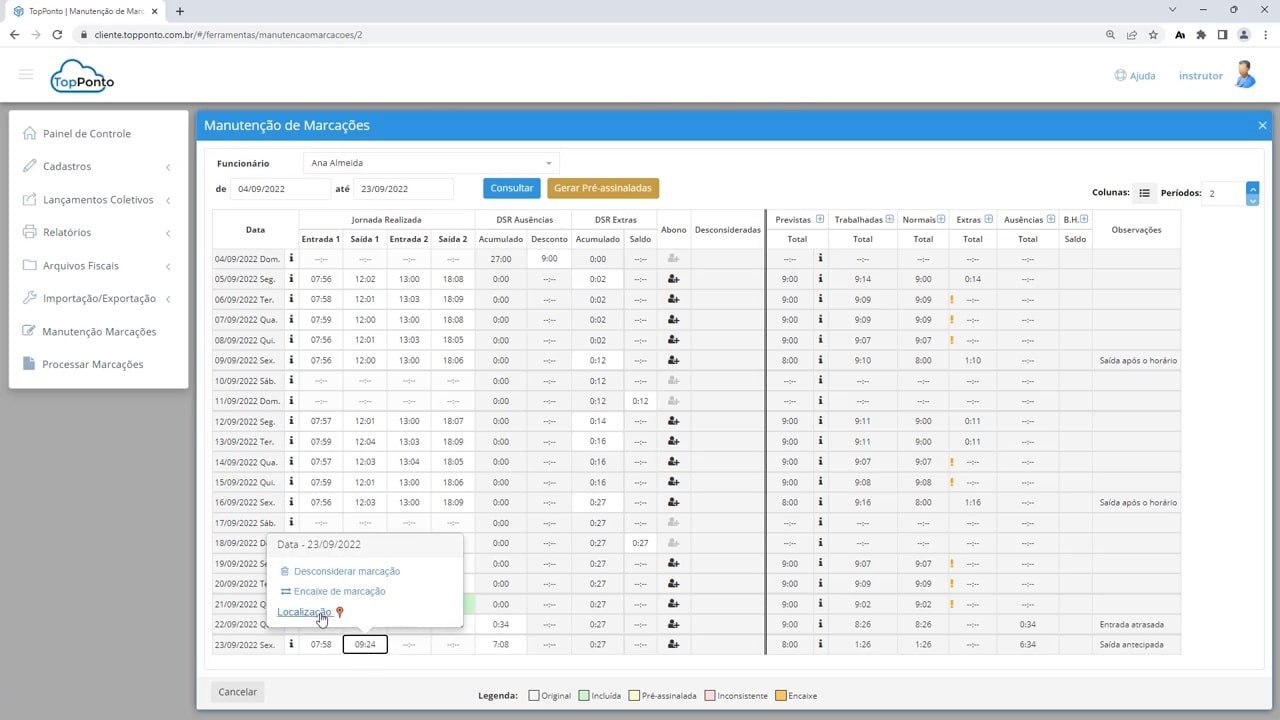Click warning icon in Extras for 21/09/2022
Image resolution: width=1280 pixels, height=720 pixels.
pos(952,604)
